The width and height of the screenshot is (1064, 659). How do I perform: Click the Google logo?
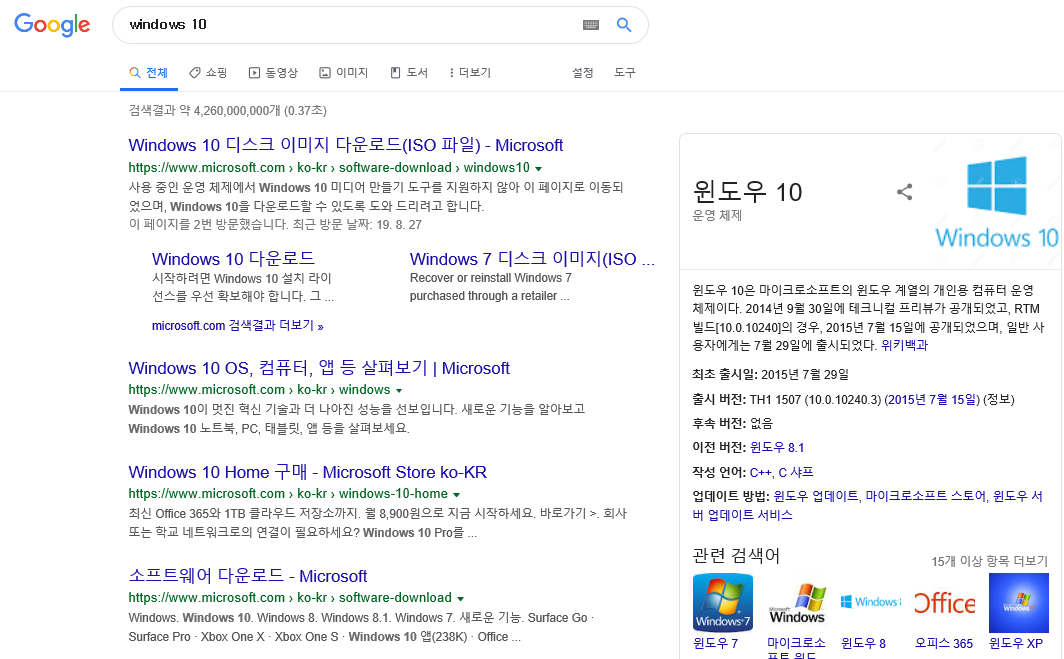tap(52, 24)
